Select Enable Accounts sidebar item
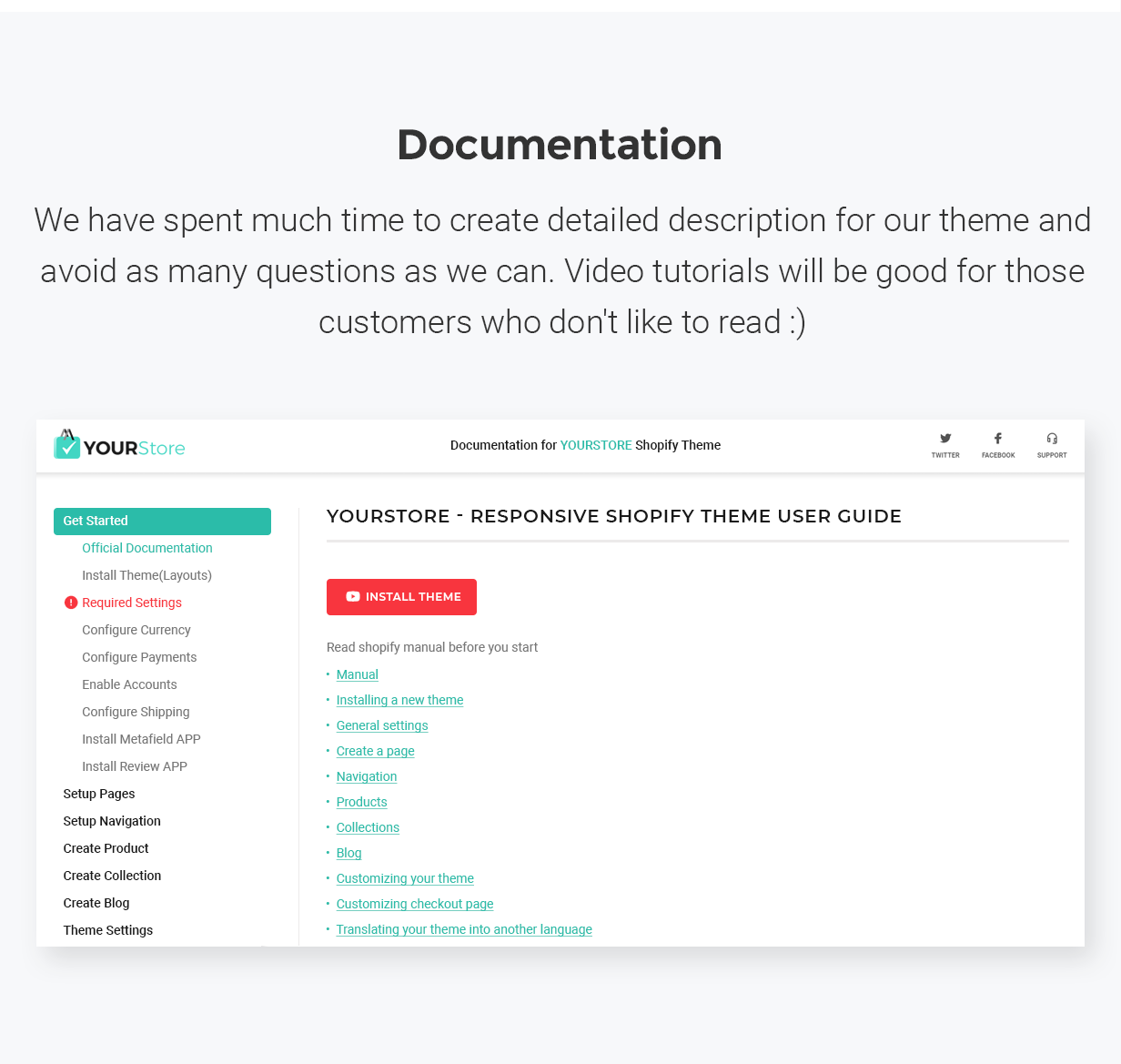Image resolution: width=1121 pixels, height=1064 pixels. (129, 684)
